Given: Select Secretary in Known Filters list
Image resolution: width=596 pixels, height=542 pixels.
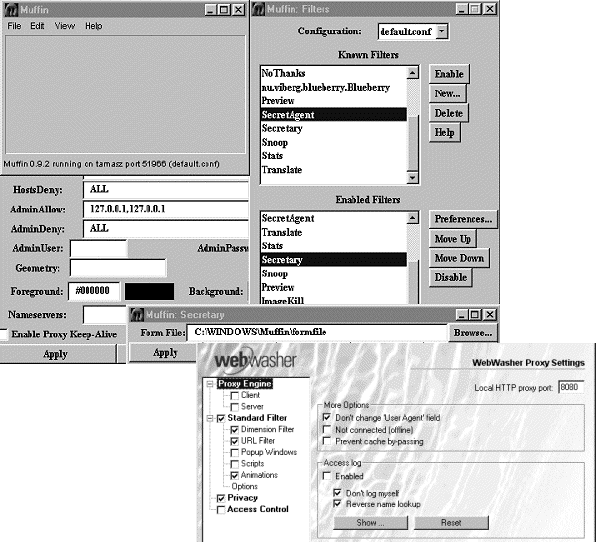Looking at the screenshot, I should point(334,128).
